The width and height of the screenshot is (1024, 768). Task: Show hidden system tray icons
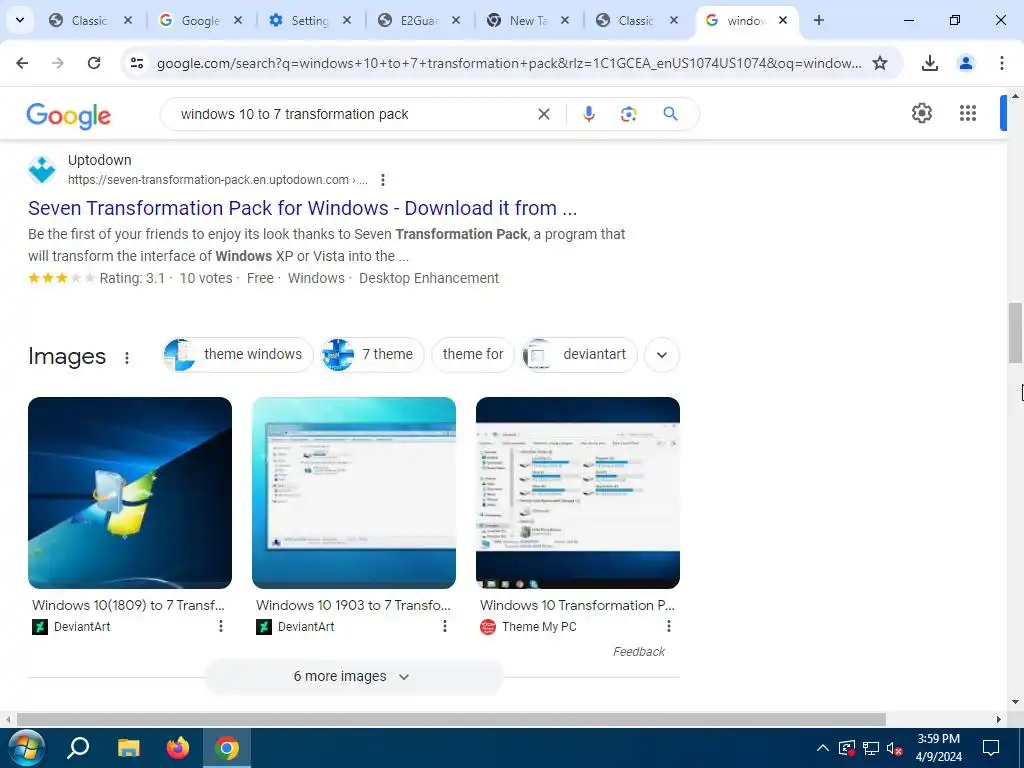coord(823,748)
